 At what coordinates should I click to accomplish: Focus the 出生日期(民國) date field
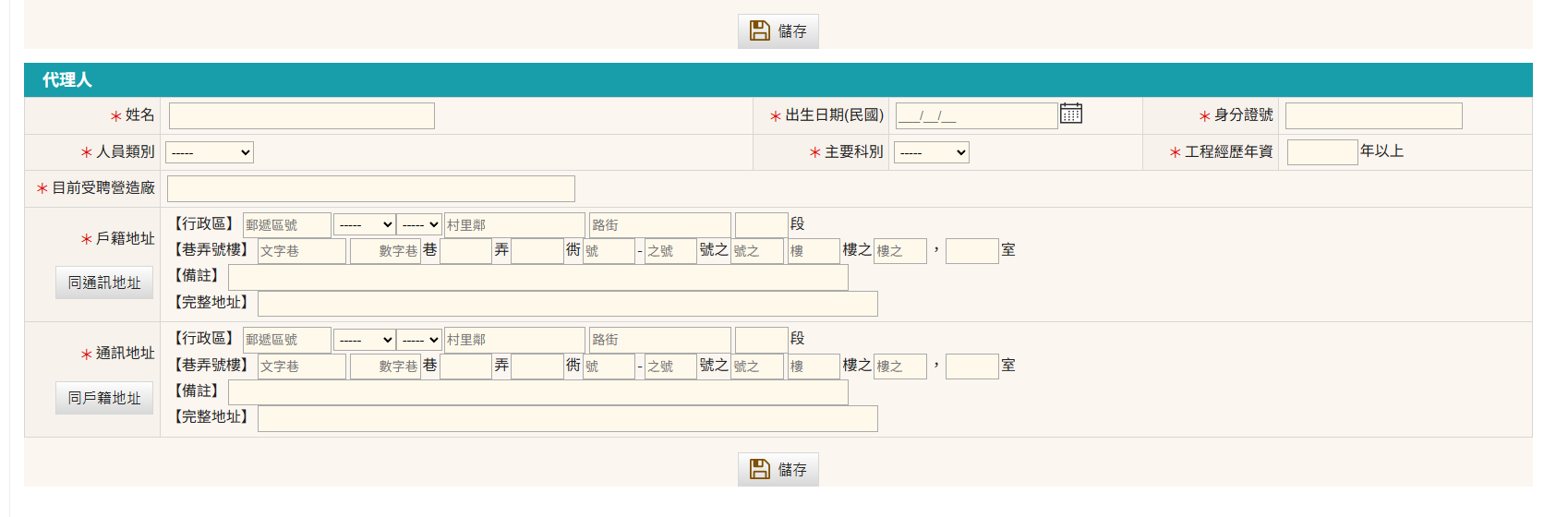(975, 115)
